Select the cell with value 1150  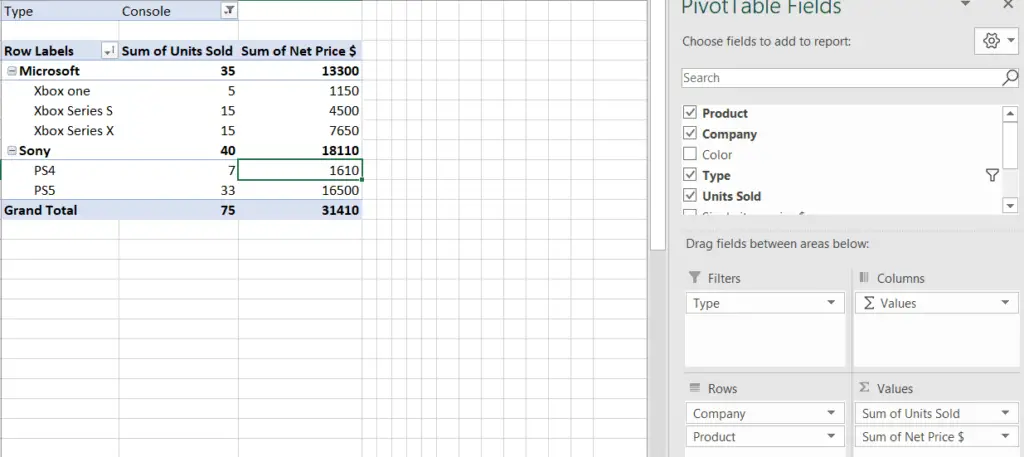(300, 91)
